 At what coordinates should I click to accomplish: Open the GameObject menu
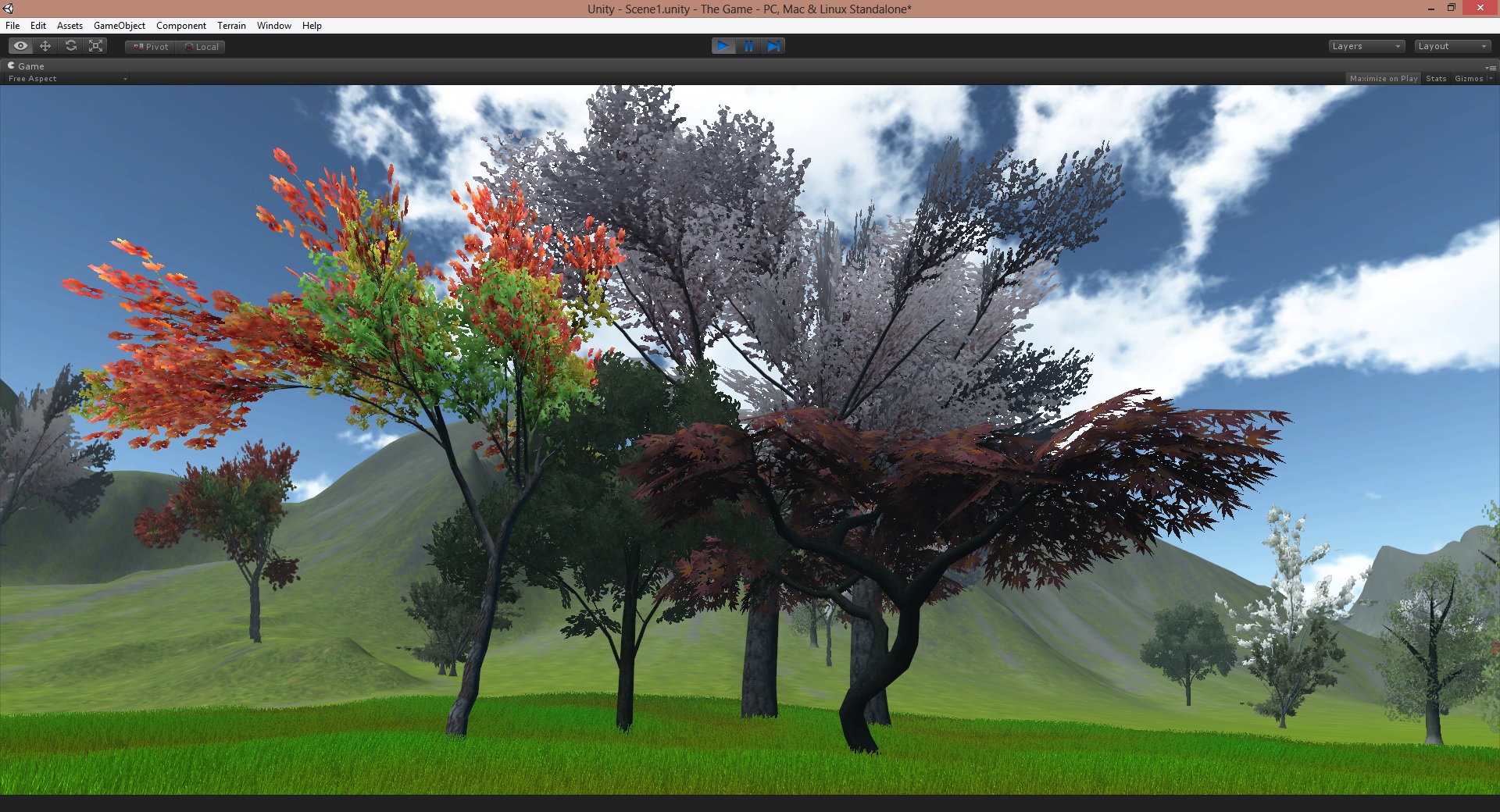[x=119, y=25]
